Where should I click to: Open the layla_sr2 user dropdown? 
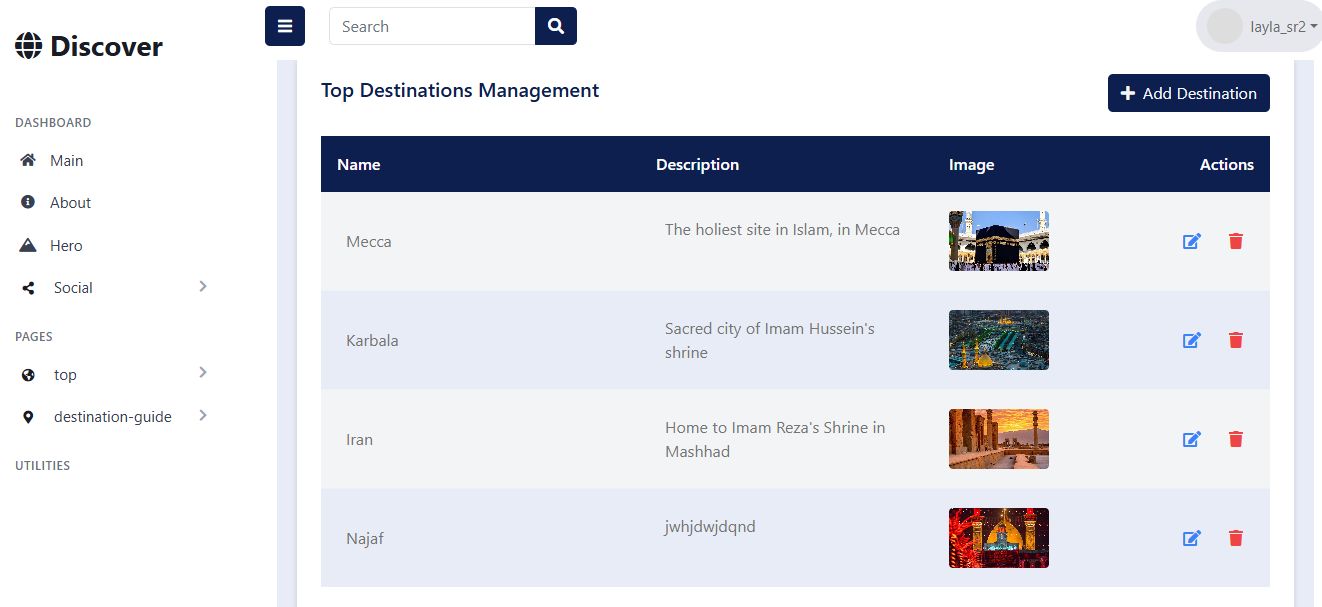(x=1263, y=27)
